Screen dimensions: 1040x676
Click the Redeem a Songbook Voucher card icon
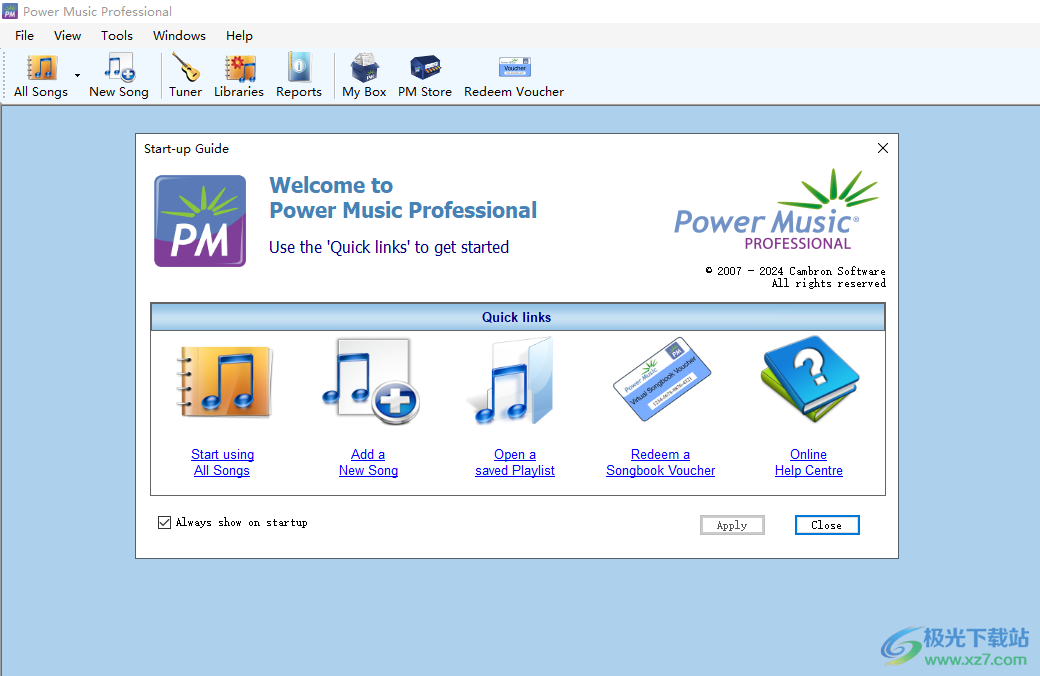(x=660, y=380)
